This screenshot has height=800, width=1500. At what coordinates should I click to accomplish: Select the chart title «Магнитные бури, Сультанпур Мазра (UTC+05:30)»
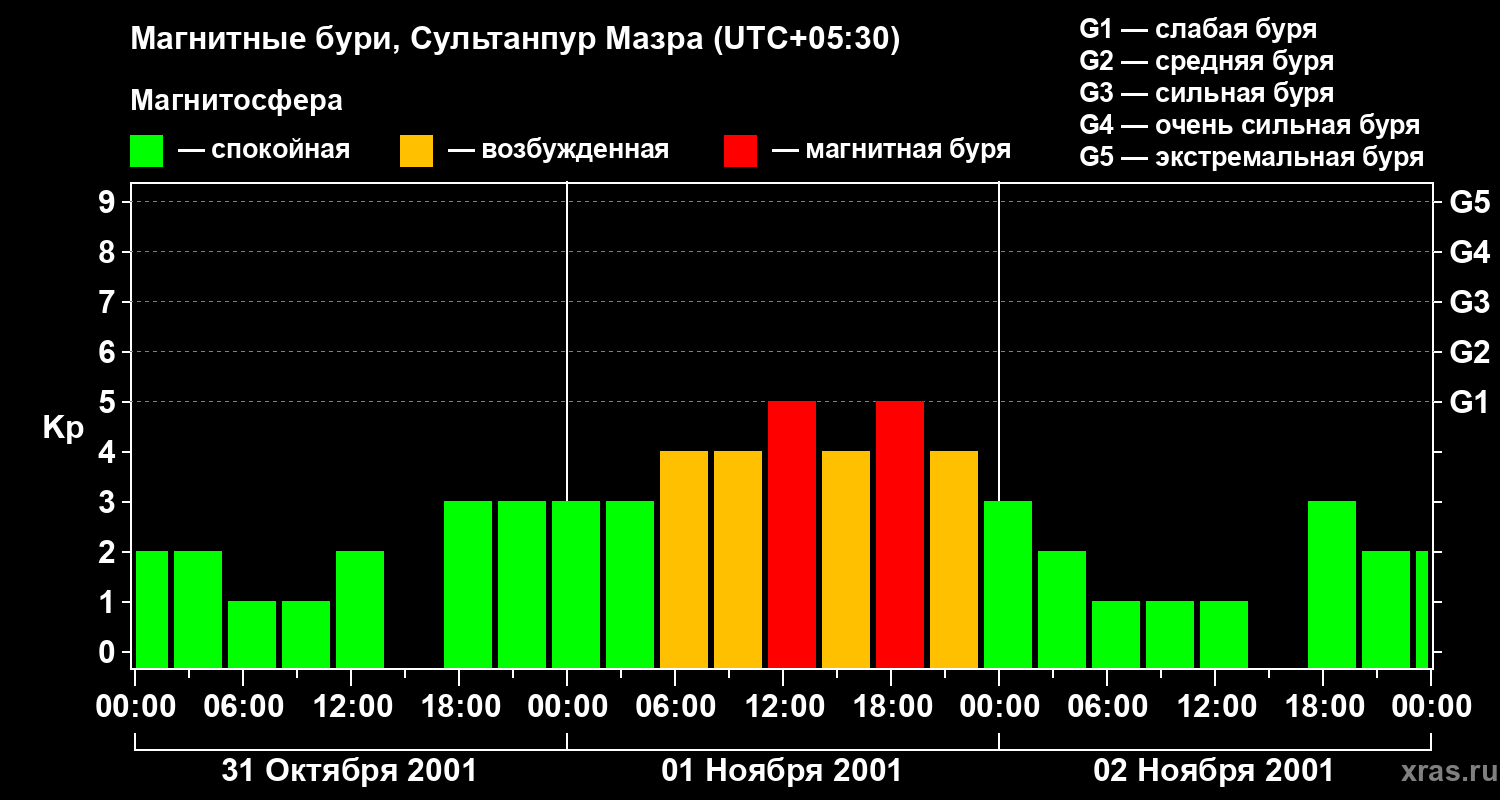coord(516,40)
